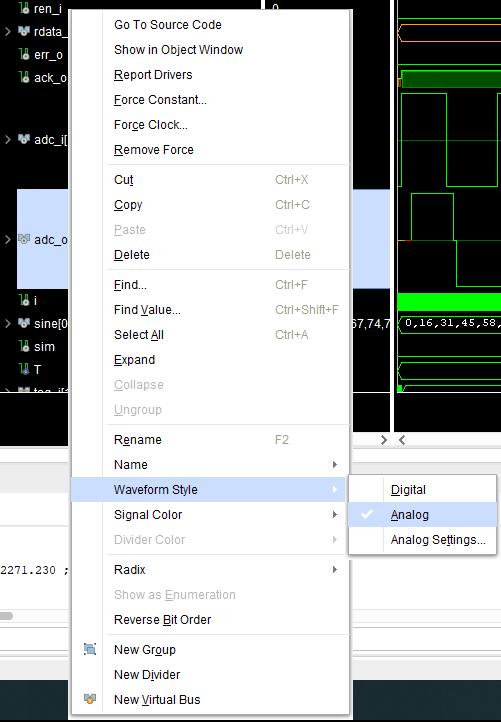Open Analog Settings dialog

[x=422, y=540]
